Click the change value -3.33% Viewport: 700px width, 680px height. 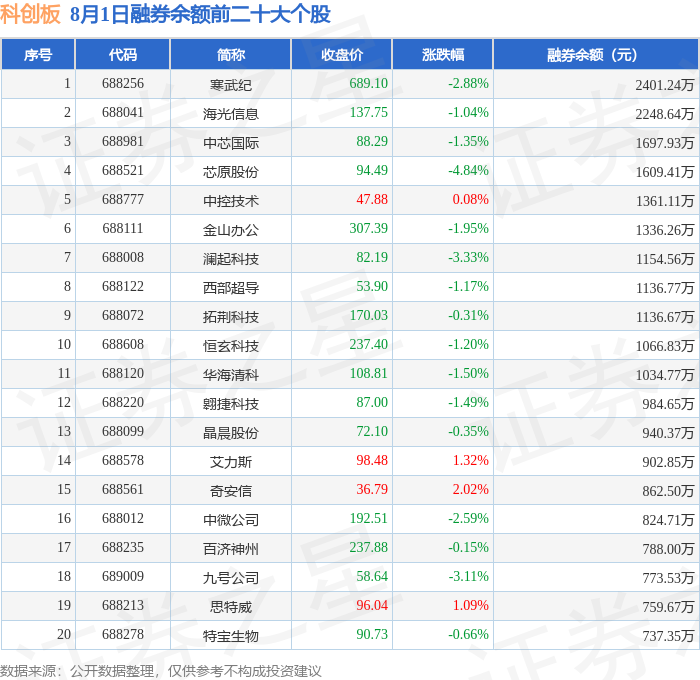(468, 258)
